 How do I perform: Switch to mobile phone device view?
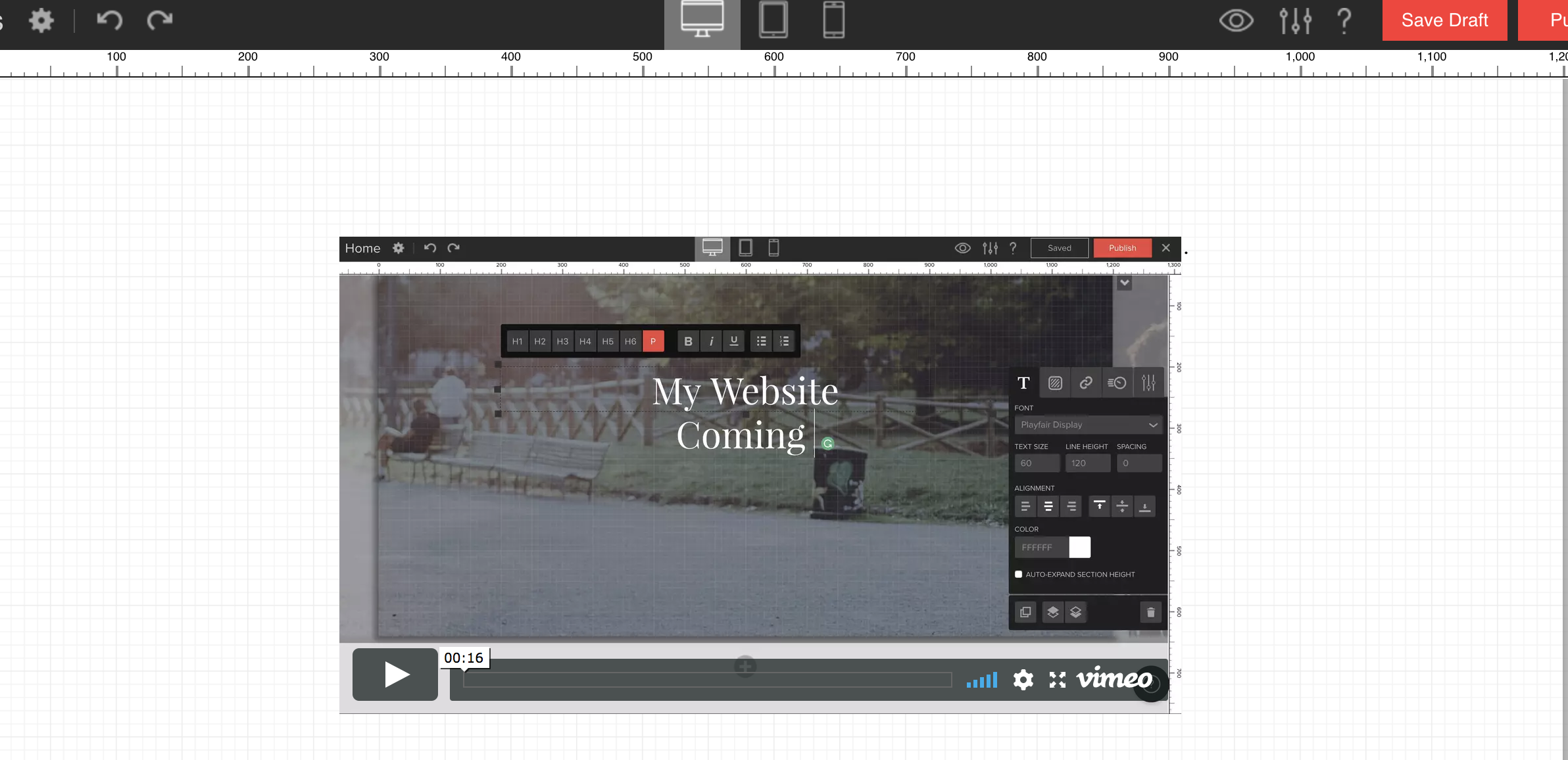833,20
